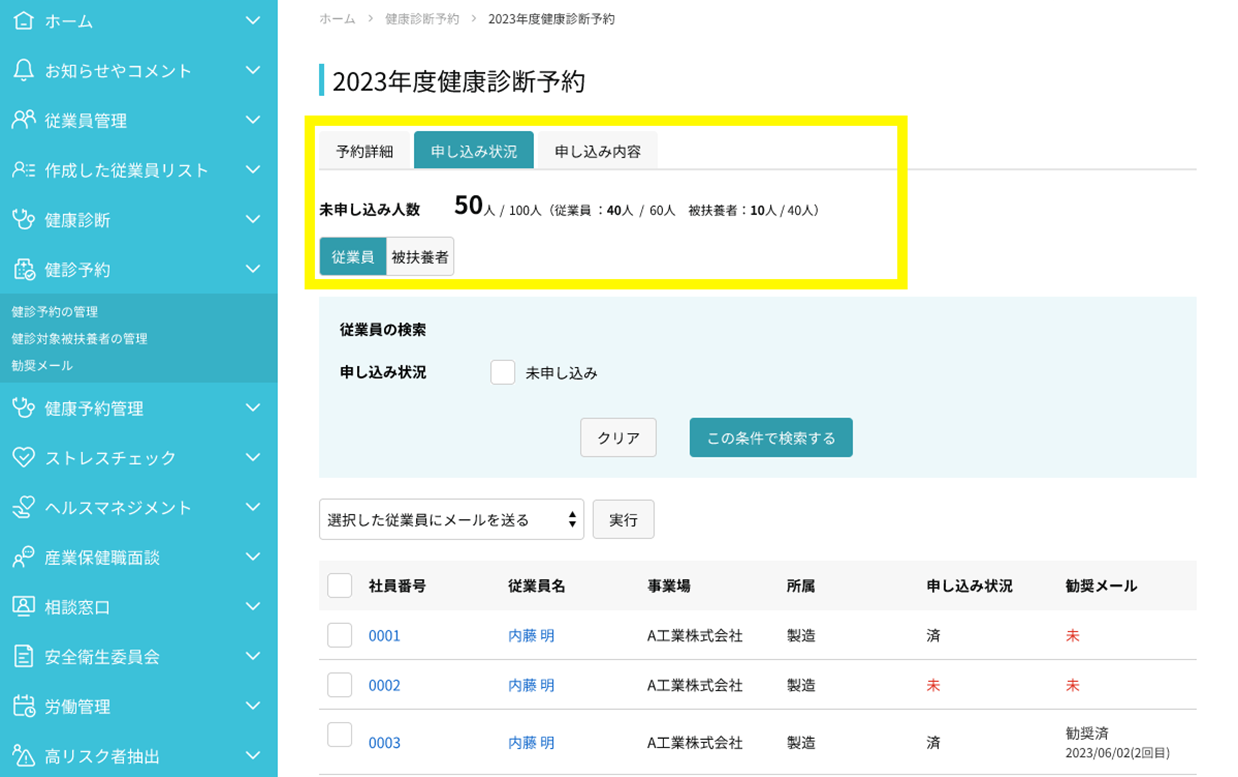
Task: Click the 実行 button
Action: tap(623, 520)
